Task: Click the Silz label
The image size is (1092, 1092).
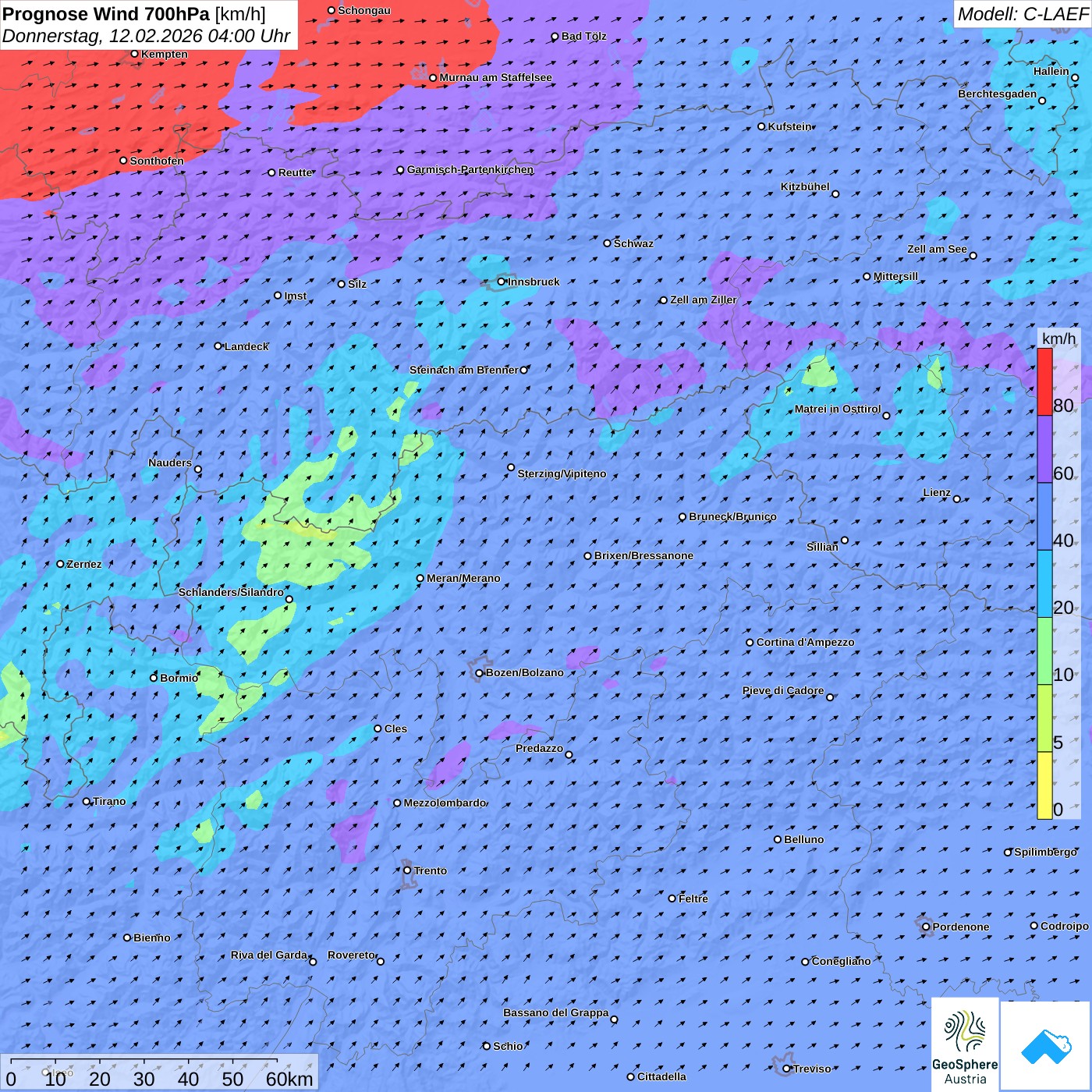Action: 357,284
